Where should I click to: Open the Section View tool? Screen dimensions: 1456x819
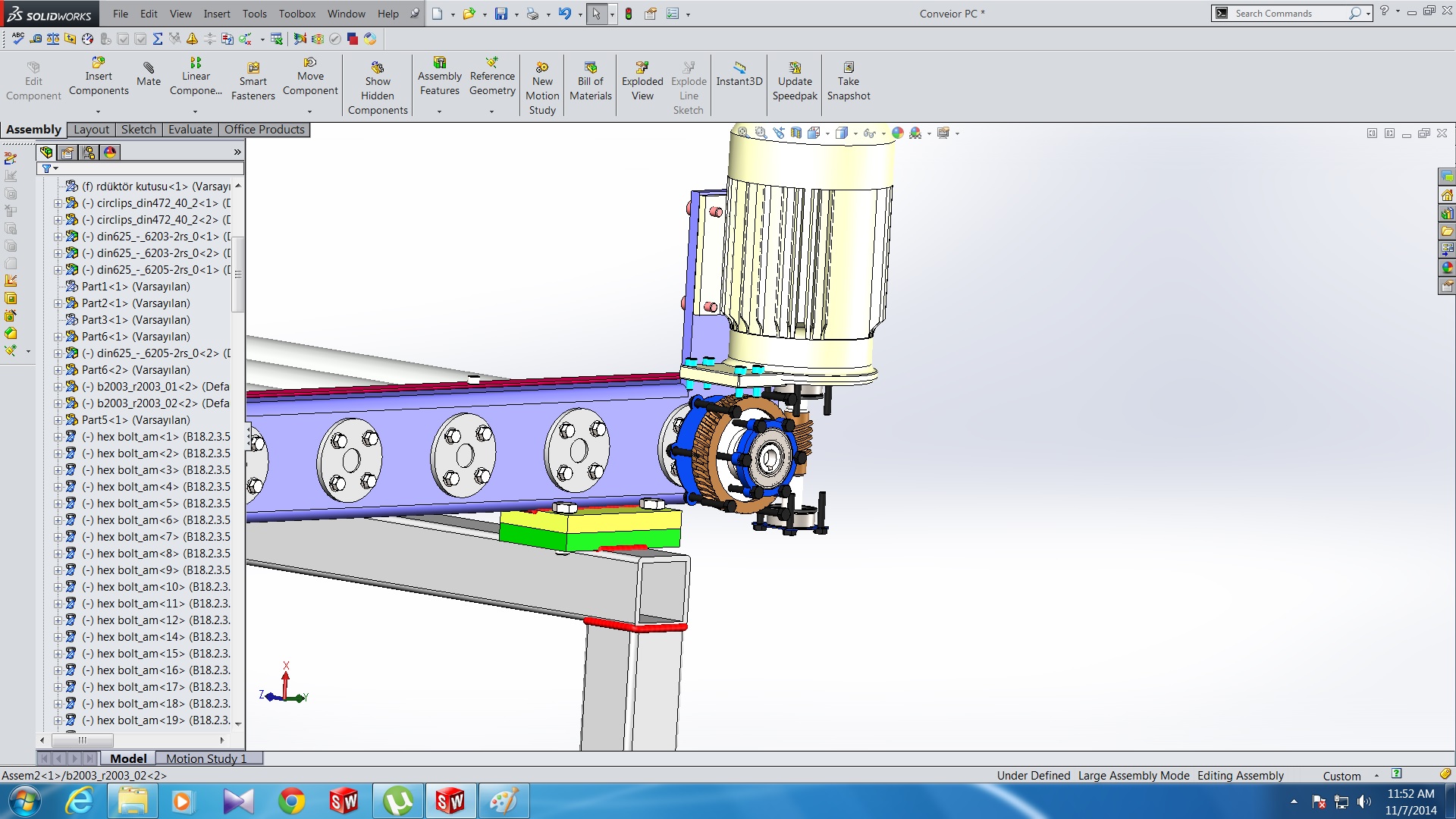[x=796, y=133]
